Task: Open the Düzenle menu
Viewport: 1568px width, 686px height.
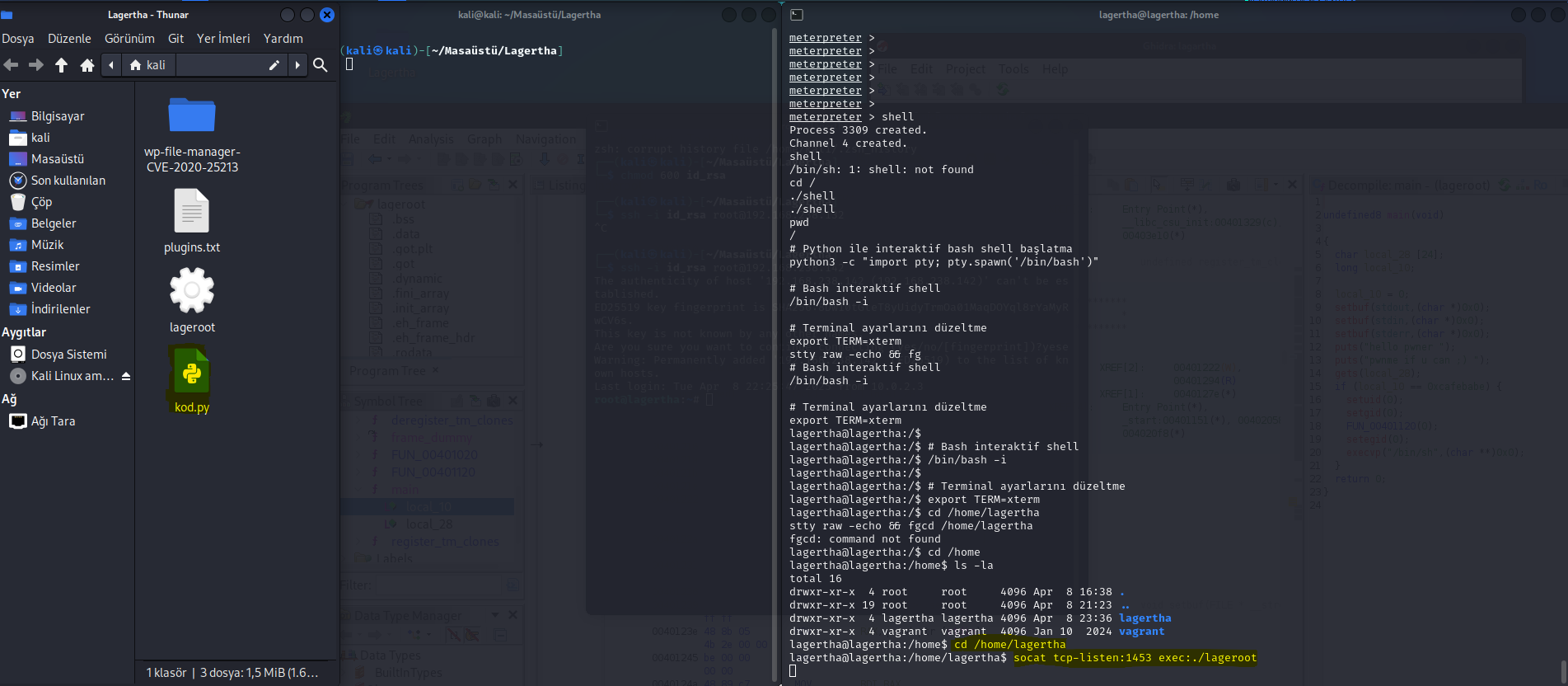Action: coord(69,39)
